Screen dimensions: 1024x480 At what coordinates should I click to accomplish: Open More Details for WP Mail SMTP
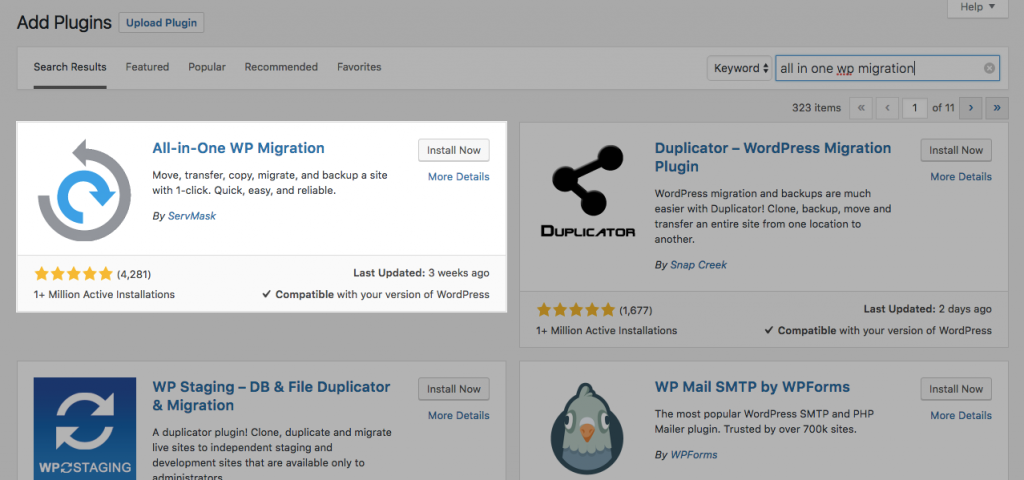pos(961,415)
